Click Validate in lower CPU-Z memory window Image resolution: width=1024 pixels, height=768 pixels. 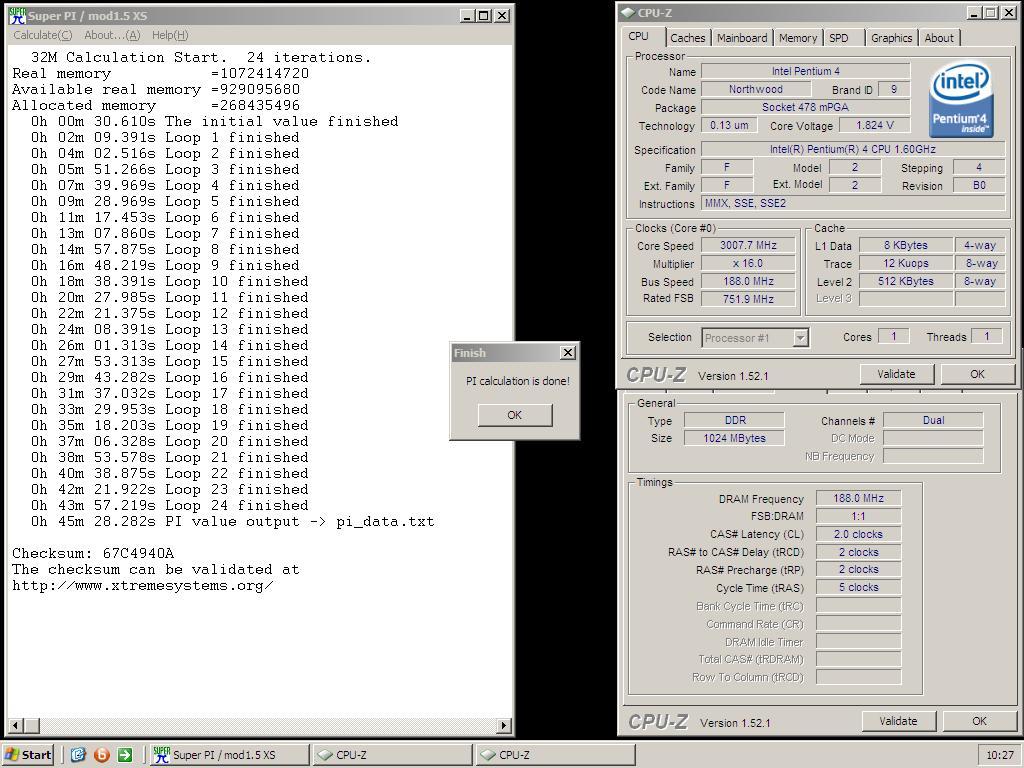coord(898,721)
